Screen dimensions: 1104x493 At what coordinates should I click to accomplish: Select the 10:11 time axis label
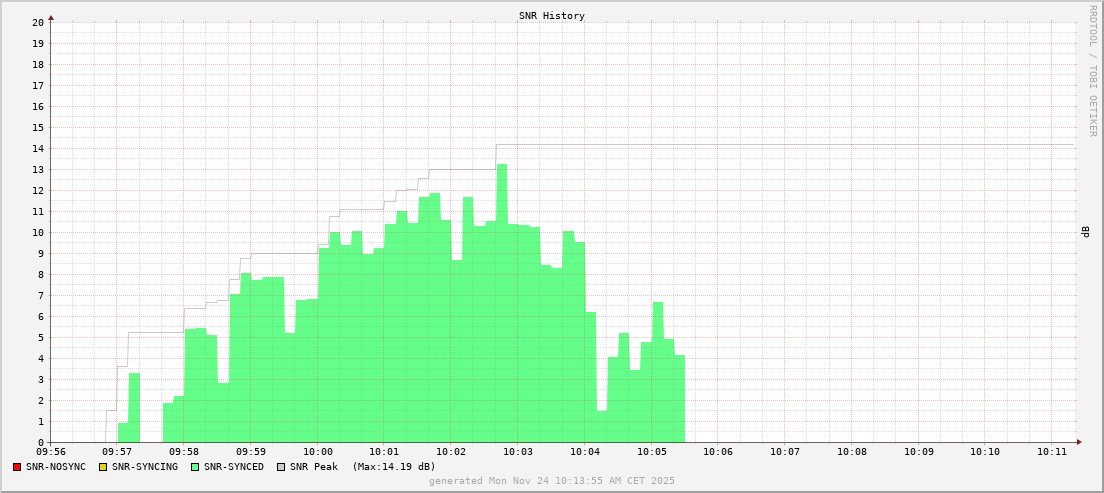point(1052,452)
